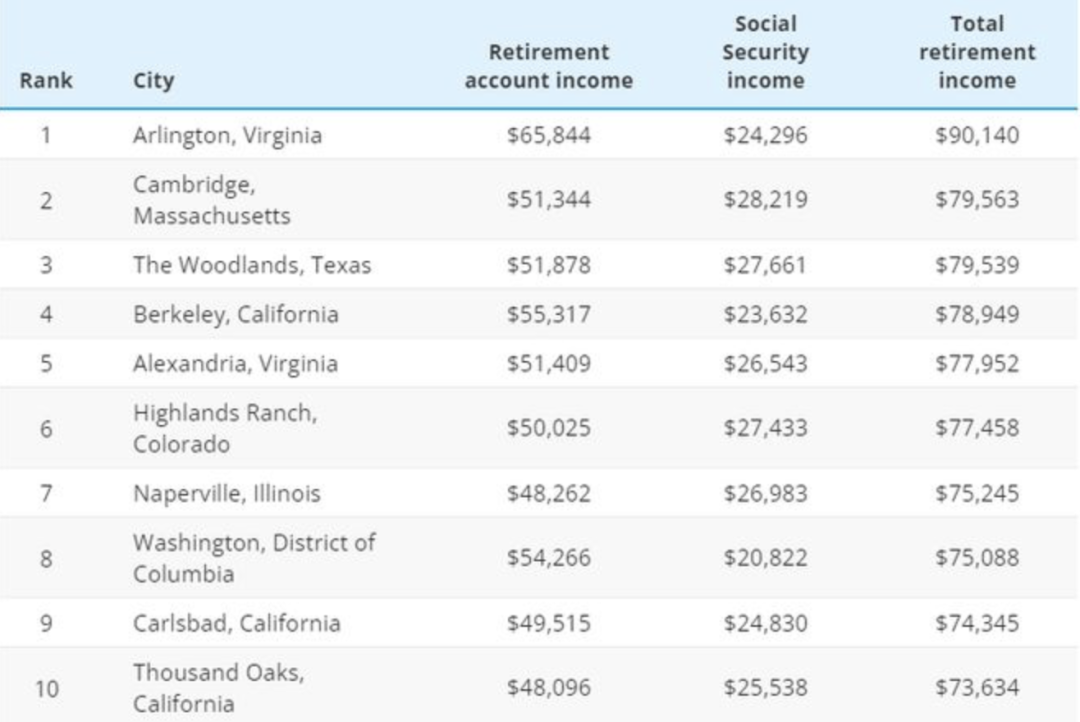Screen dimensions: 1080x722
Task: Select the Social Security income header
Action: click(x=765, y=52)
